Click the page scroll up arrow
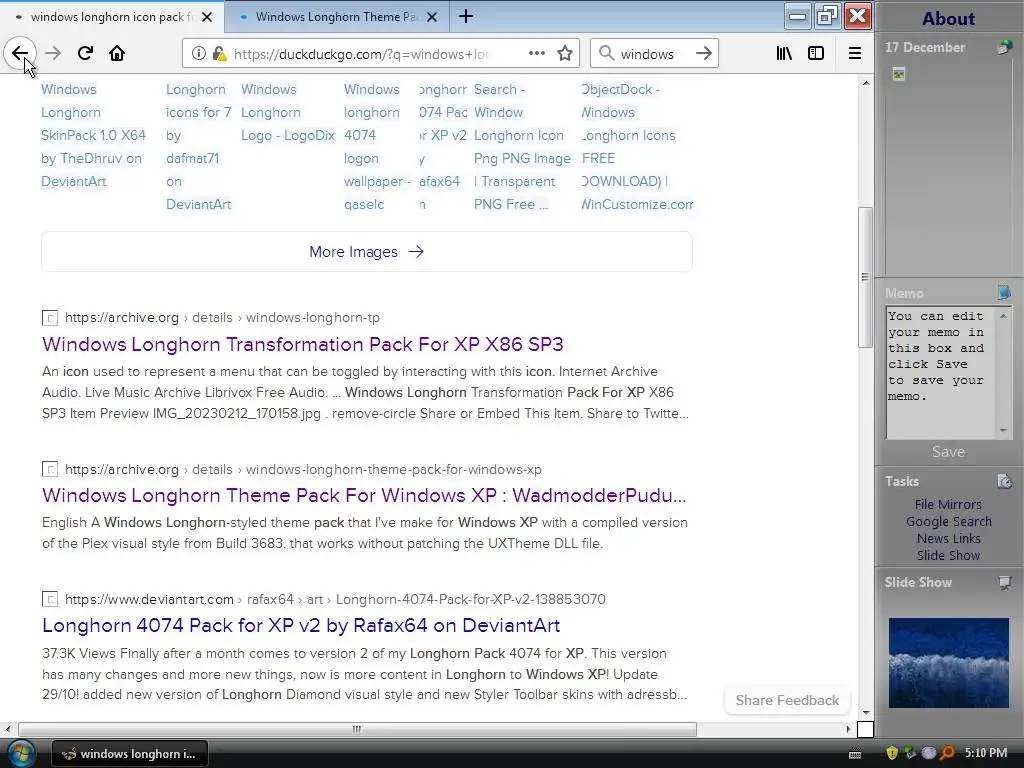The image size is (1024, 768). click(x=865, y=84)
